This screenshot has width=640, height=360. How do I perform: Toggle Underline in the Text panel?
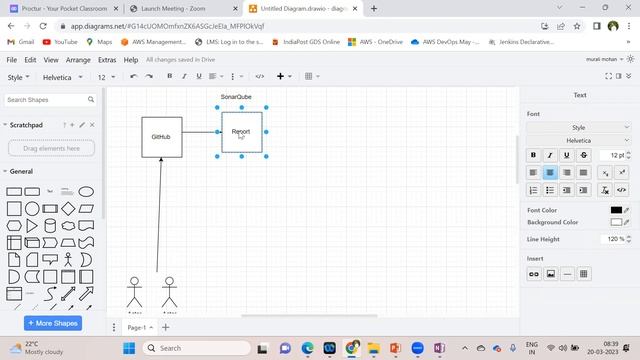pos(567,155)
